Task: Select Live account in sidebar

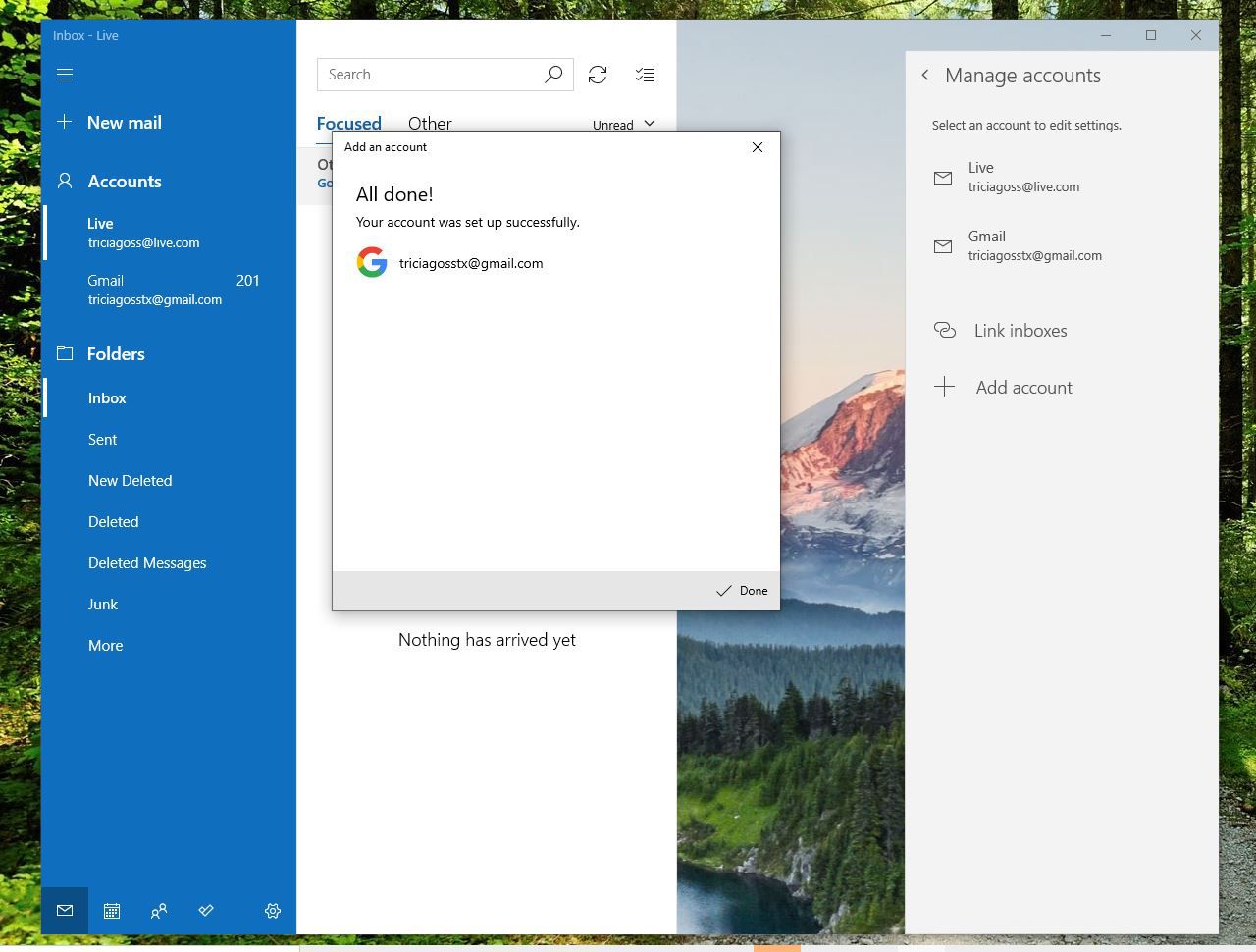Action: (169, 233)
